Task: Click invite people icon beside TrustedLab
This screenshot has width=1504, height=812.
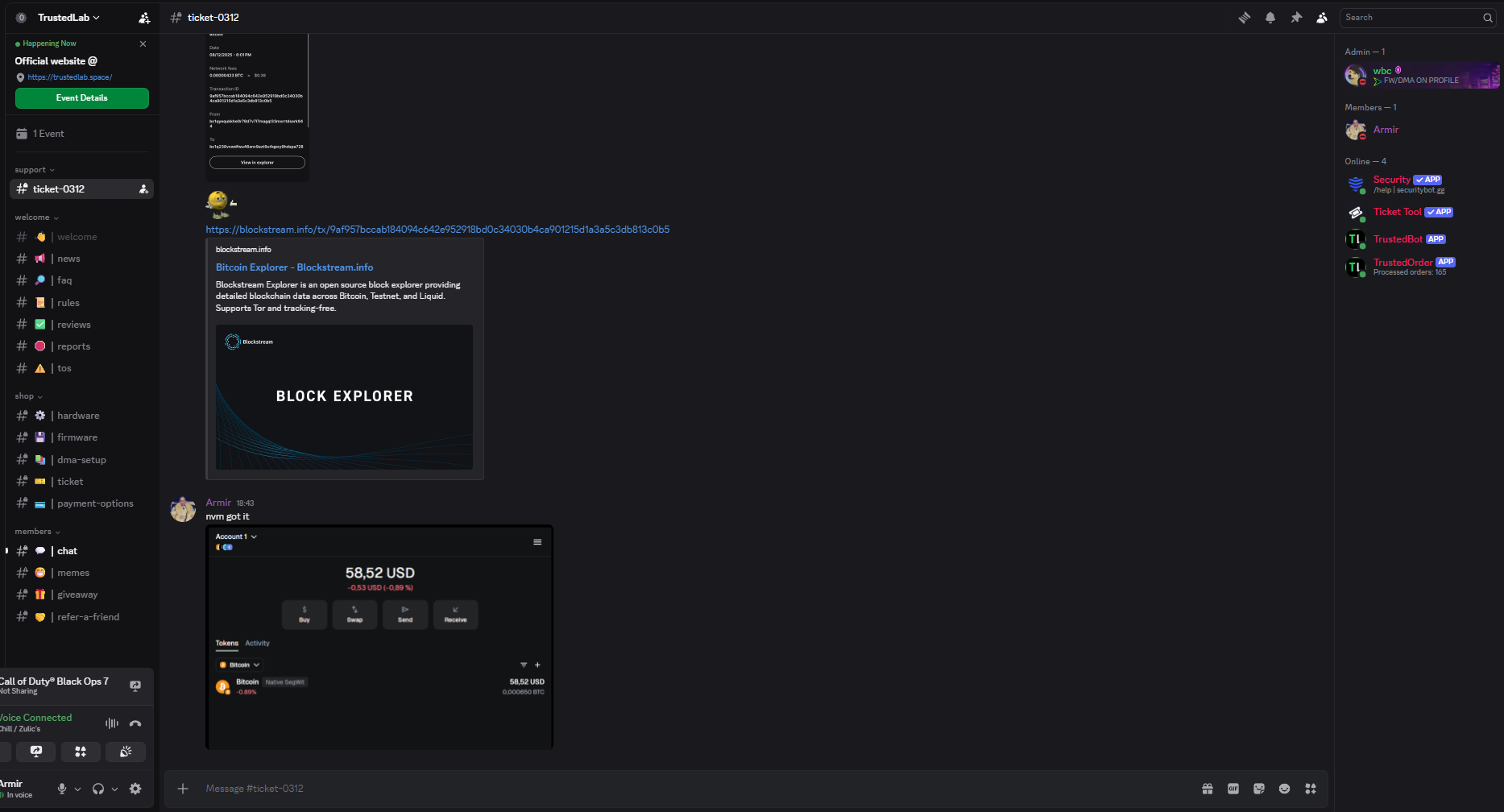Action: [144, 18]
